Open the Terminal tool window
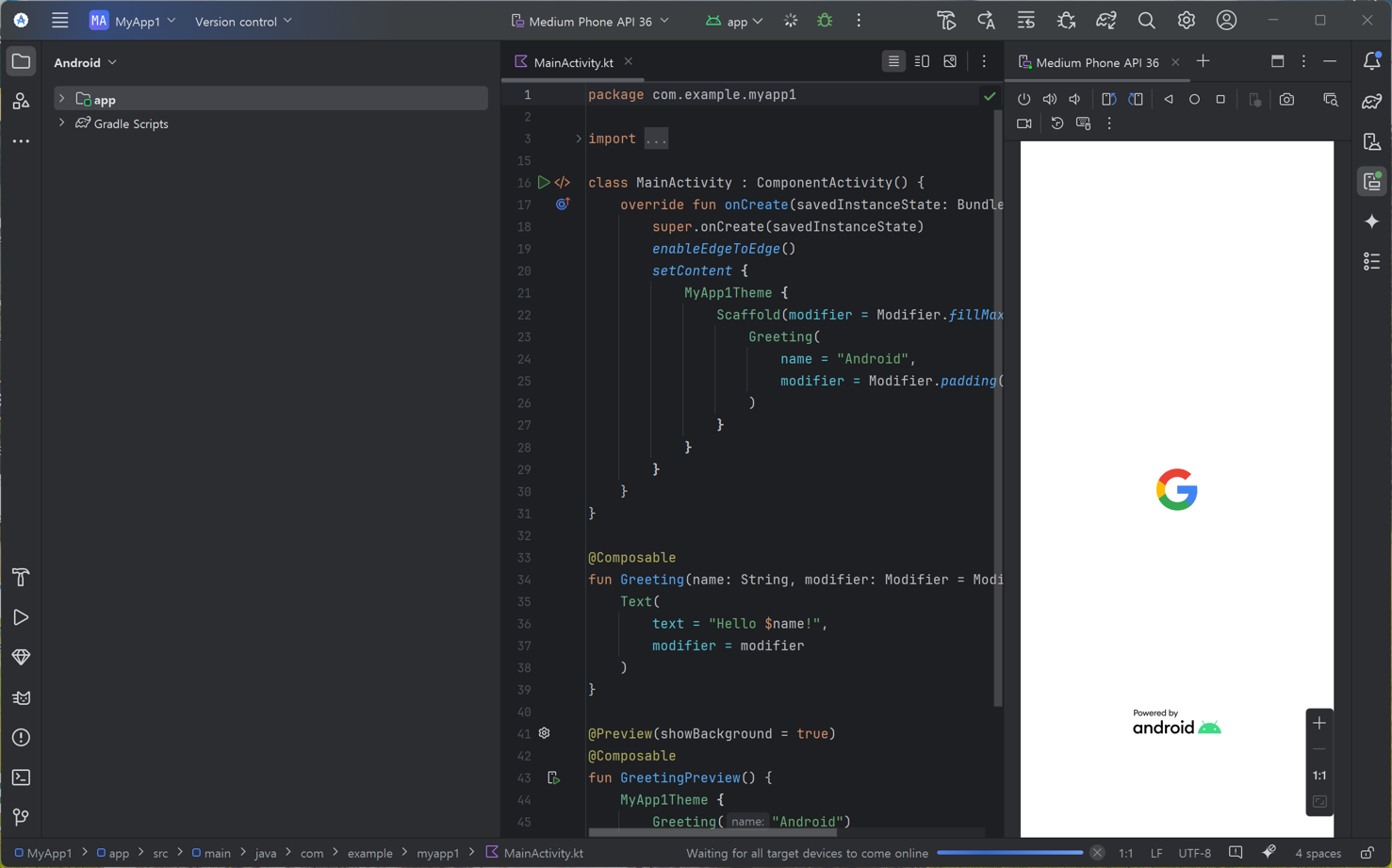Viewport: 1392px width, 868px height. [21, 778]
